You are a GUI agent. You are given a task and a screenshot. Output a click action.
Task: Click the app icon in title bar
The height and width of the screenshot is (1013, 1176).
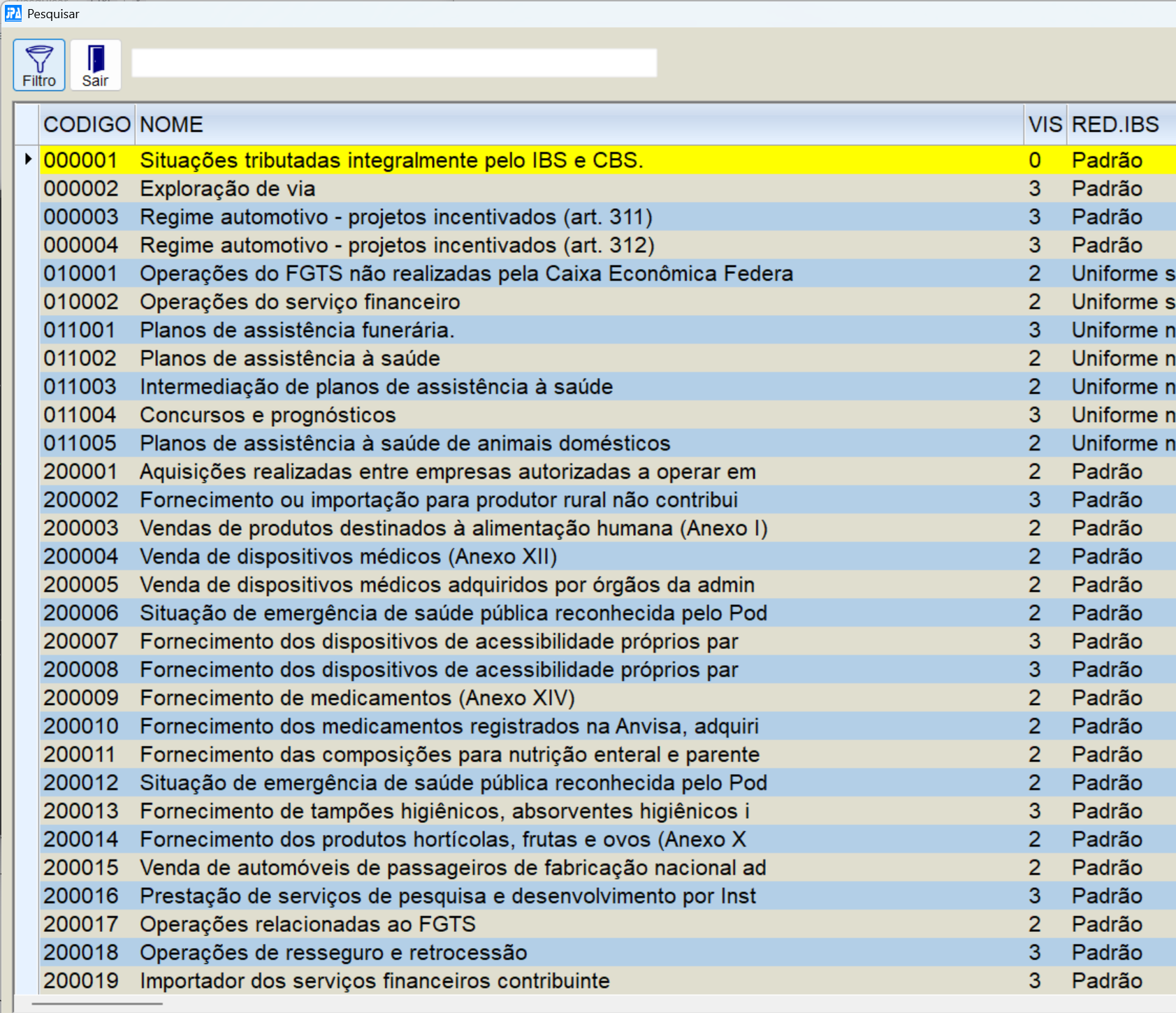(x=13, y=13)
